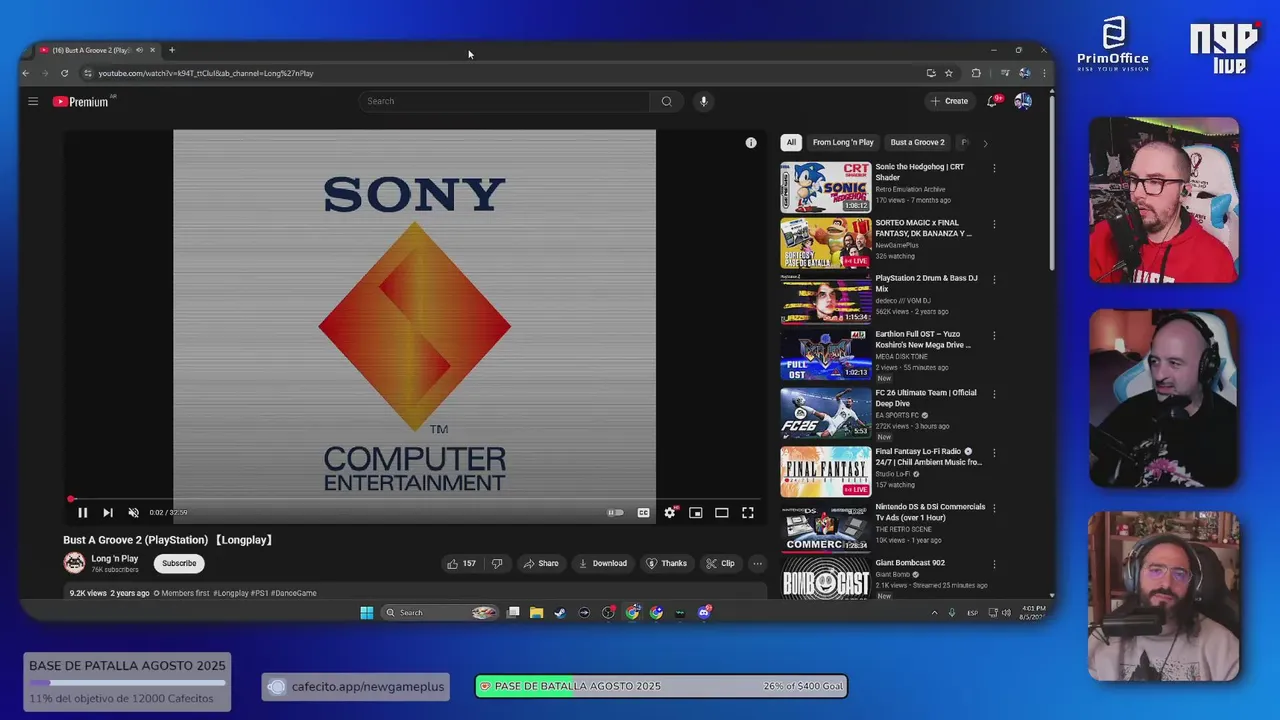Open YouTube notifications bell
Viewport: 1280px width, 720px height.
click(x=993, y=101)
